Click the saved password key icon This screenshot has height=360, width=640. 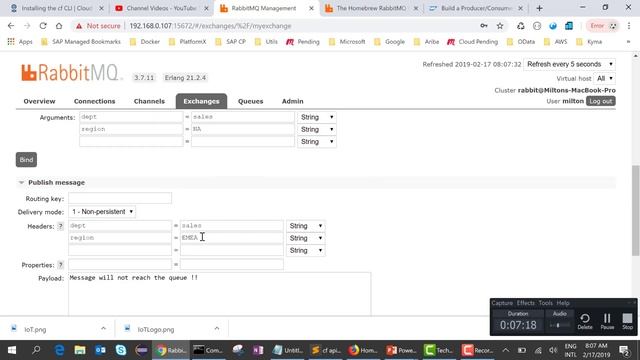click(484, 26)
